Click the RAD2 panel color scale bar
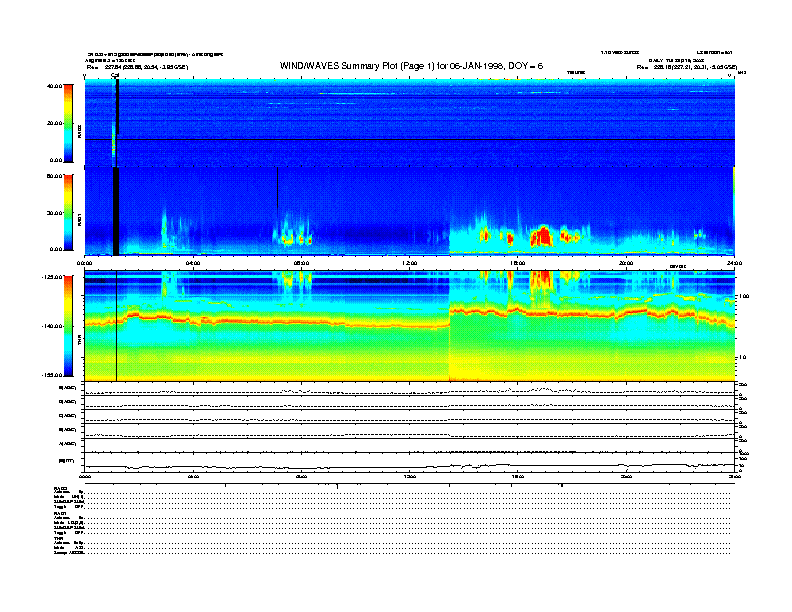This screenshot has width=792, height=612. click(x=68, y=123)
